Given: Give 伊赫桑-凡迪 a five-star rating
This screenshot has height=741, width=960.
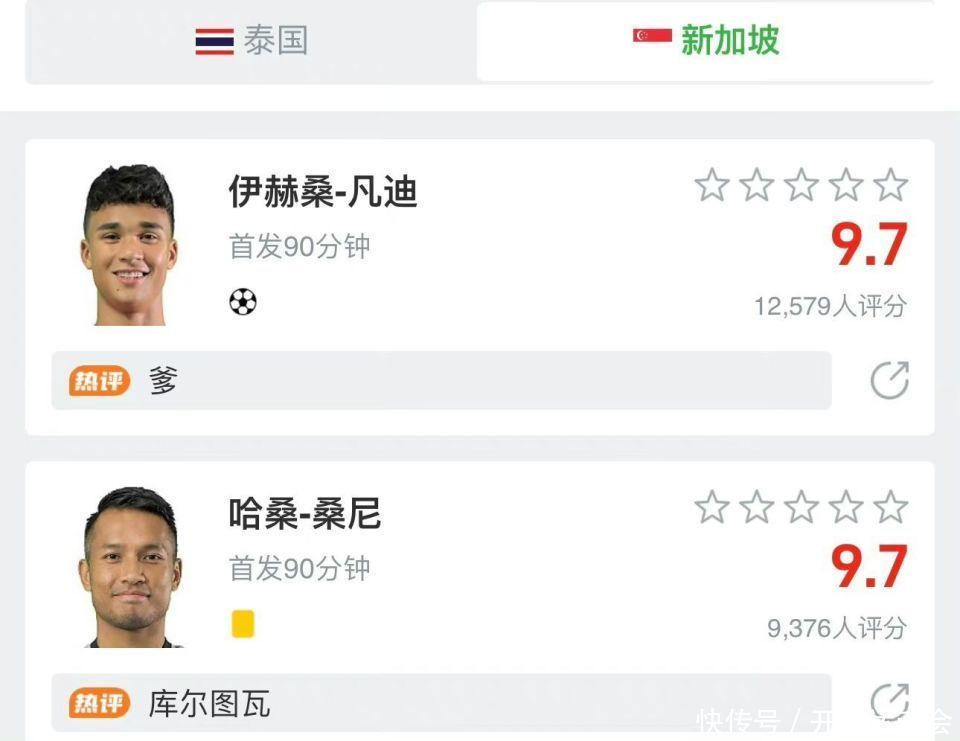Looking at the screenshot, I should [889, 185].
